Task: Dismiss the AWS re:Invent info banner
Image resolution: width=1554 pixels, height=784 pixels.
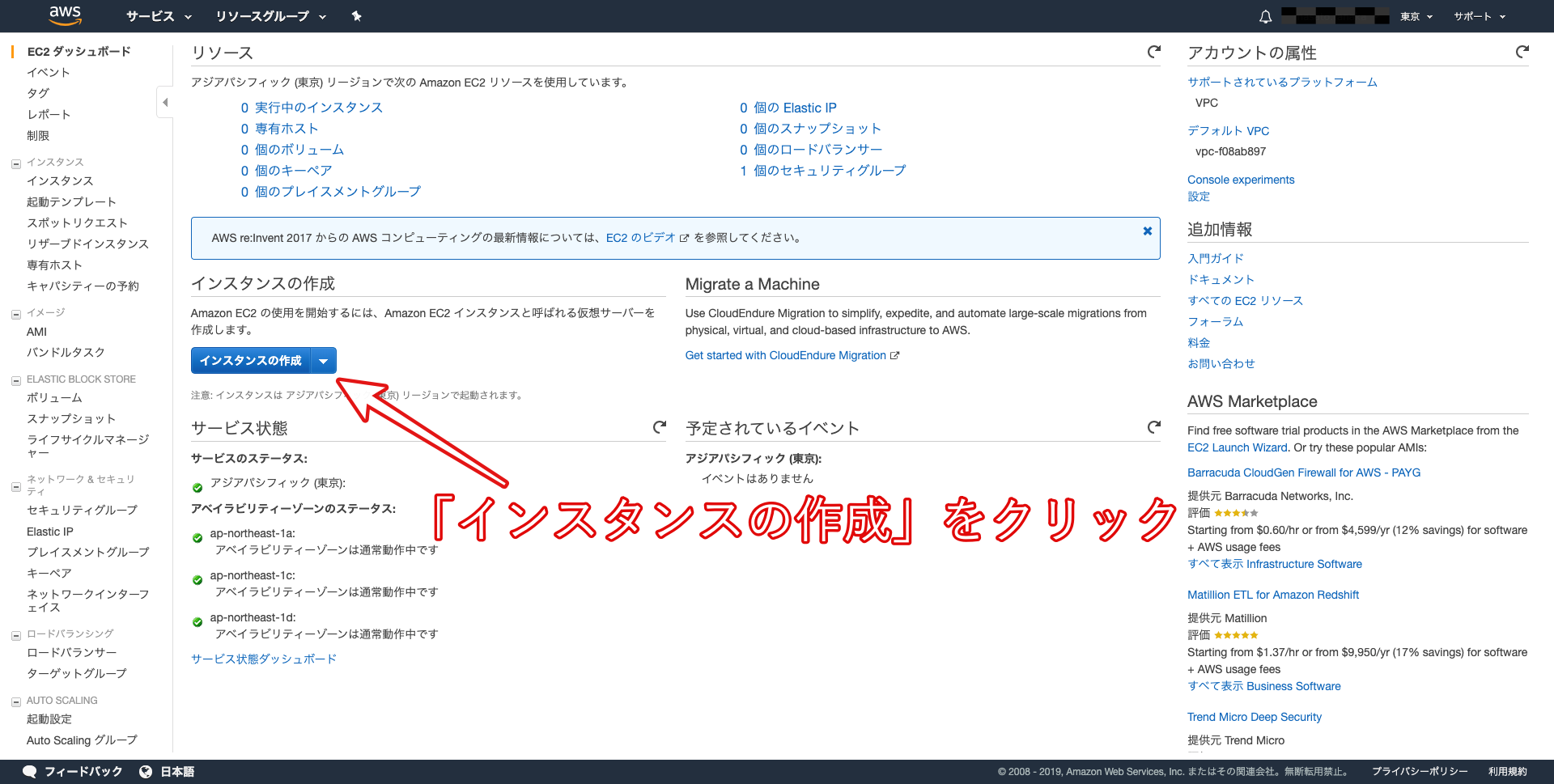Action: (x=1147, y=231)
